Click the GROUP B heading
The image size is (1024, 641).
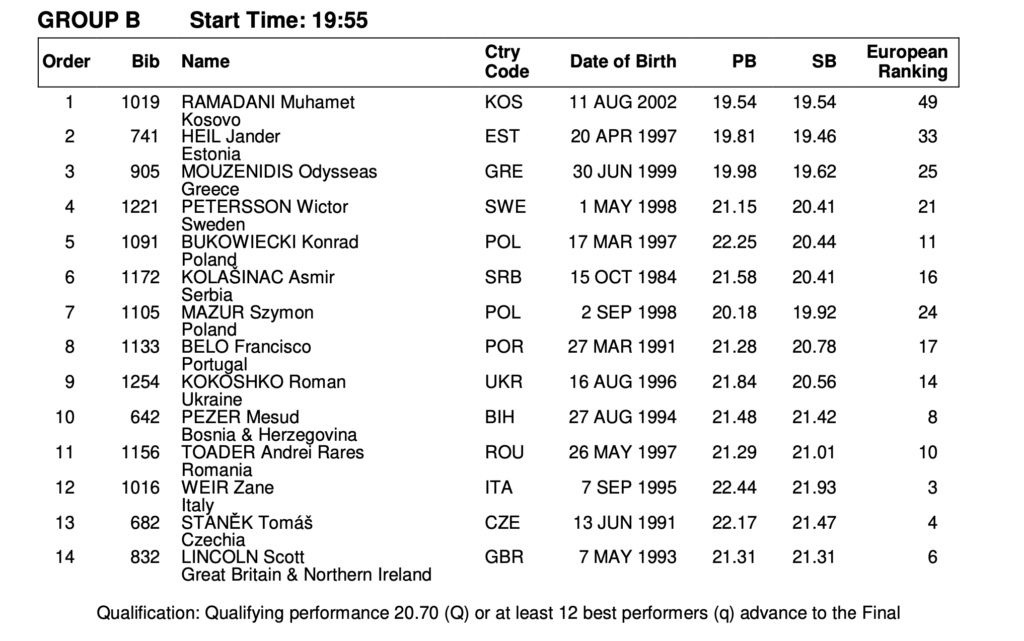(89, 20)
